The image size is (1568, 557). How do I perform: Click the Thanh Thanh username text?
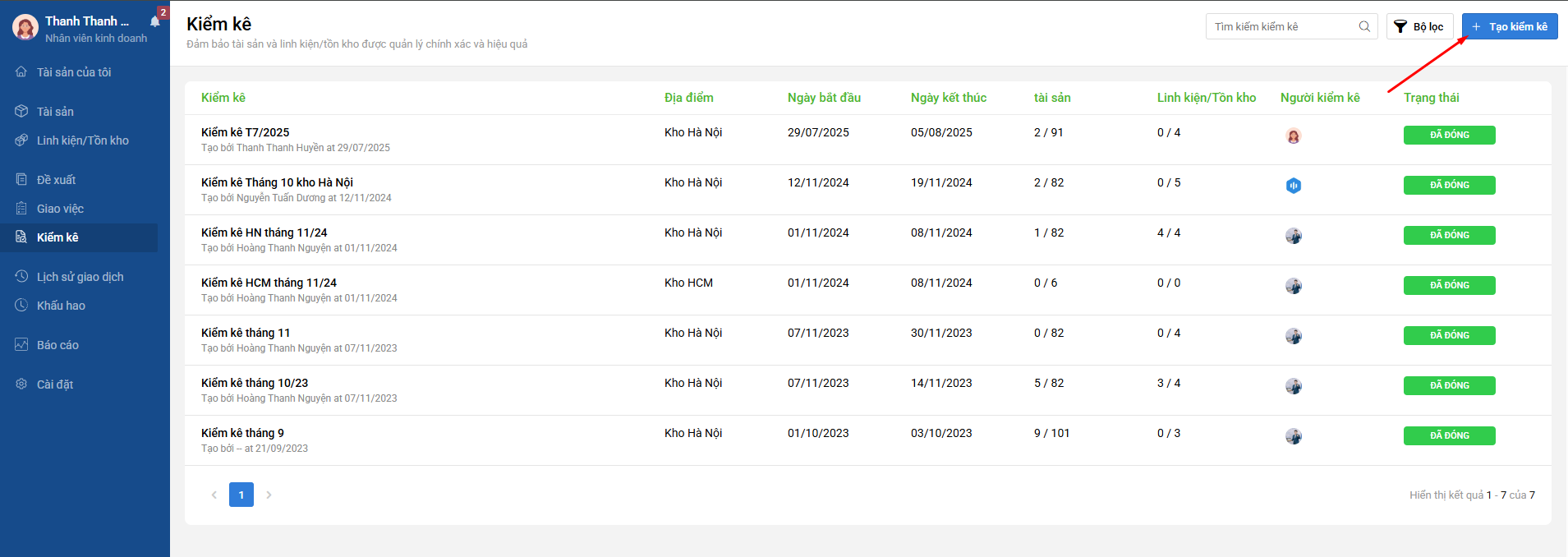point(87,21)
